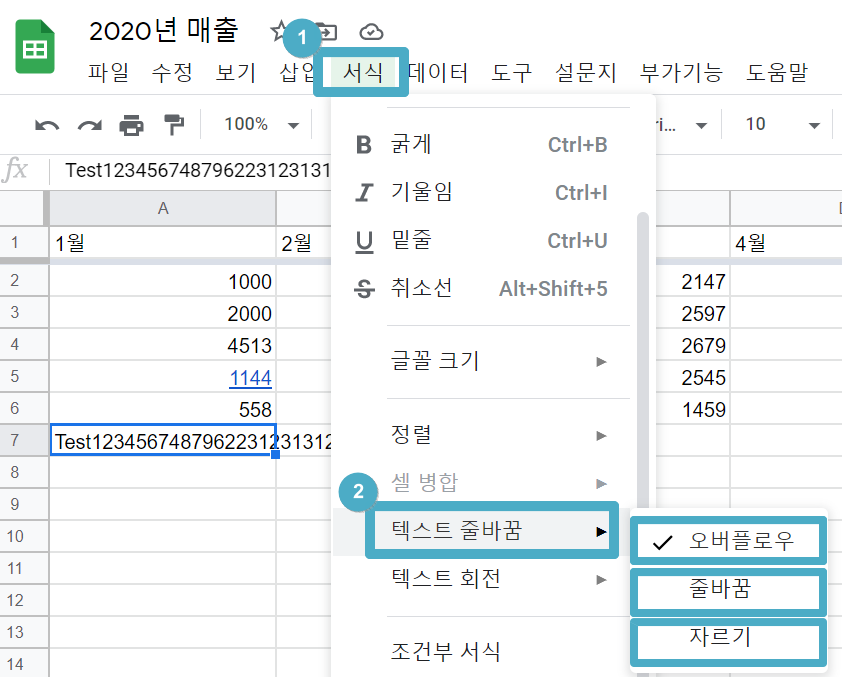
Task: Open the 파일 menu
Action: (108, 72)
